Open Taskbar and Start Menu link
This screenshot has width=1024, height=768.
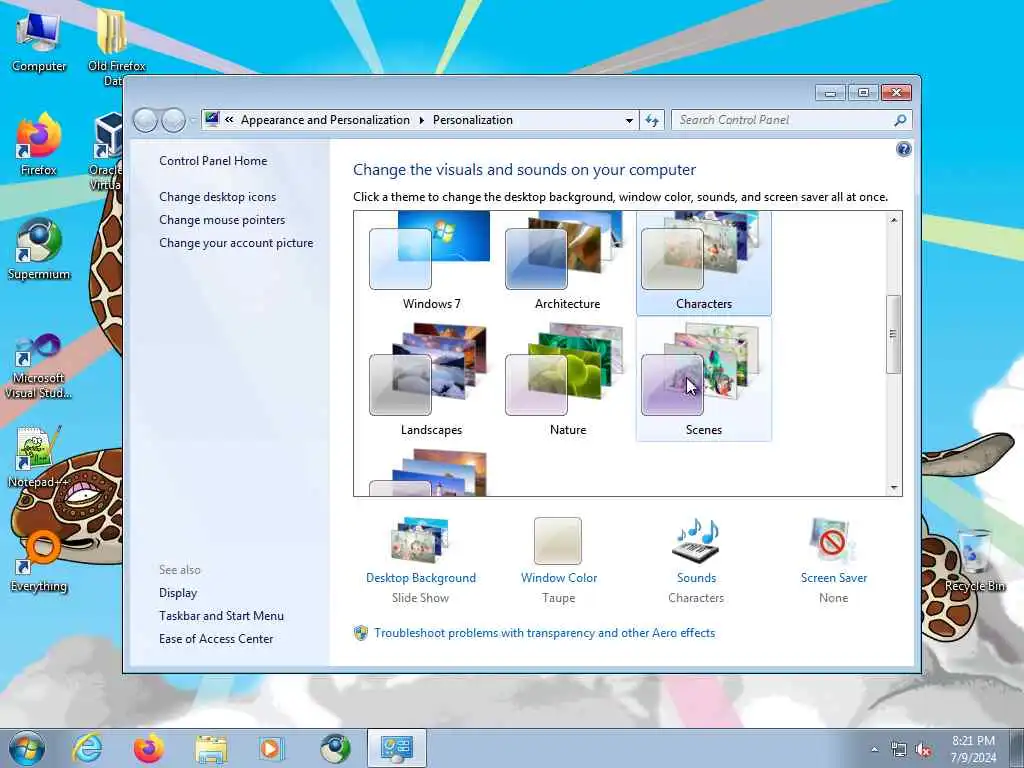pyautogui.click(x=221, y=615)
